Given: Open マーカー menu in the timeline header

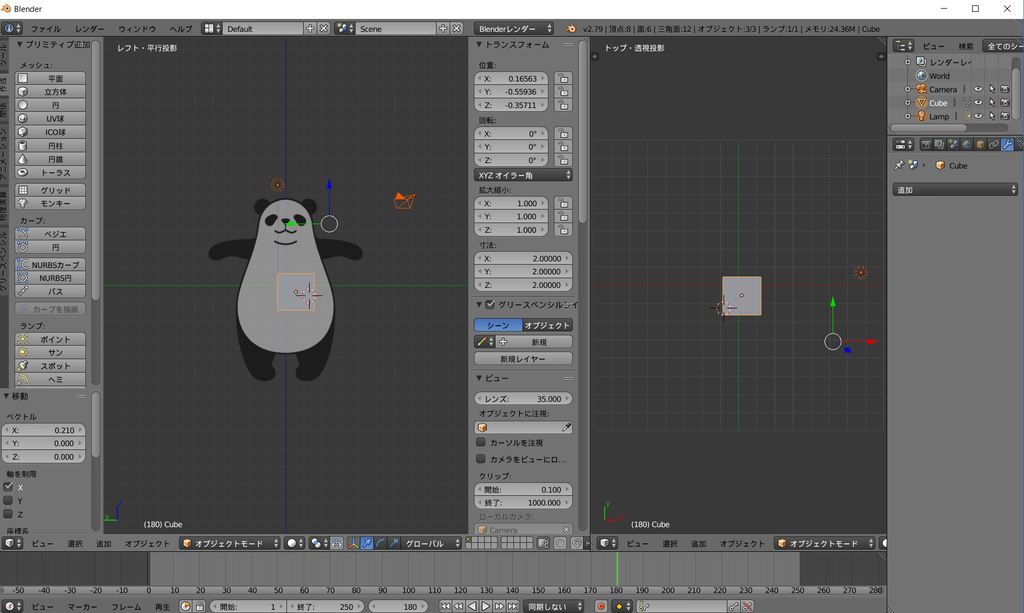Looking at the screenshot, I should pos(82,606).
